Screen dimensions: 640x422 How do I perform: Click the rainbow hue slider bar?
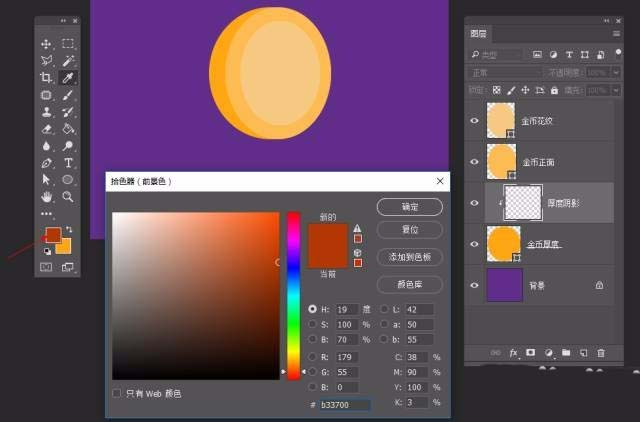(293, 295)
